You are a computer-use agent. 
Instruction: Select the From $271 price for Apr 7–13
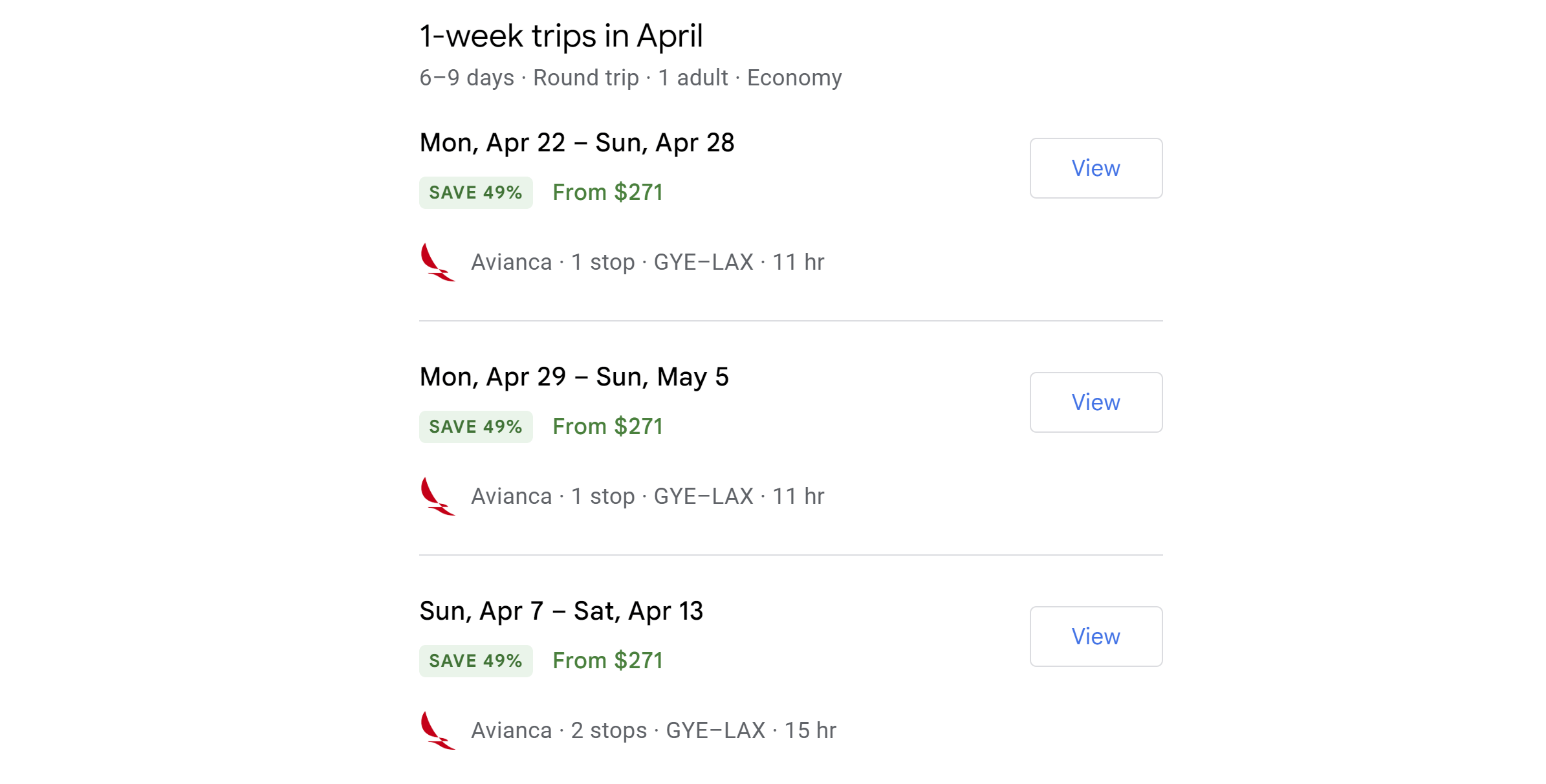[x=607, y=661]
